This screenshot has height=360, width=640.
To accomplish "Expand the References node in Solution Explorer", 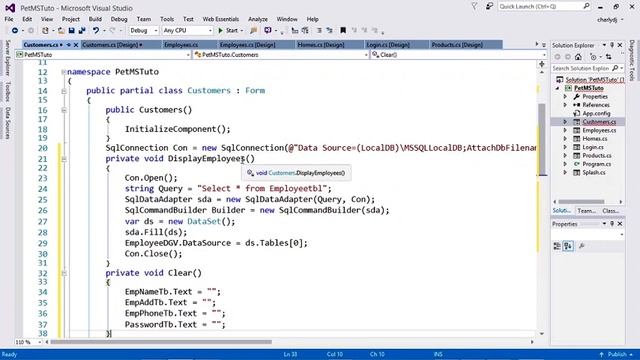I will coord(565,105).
